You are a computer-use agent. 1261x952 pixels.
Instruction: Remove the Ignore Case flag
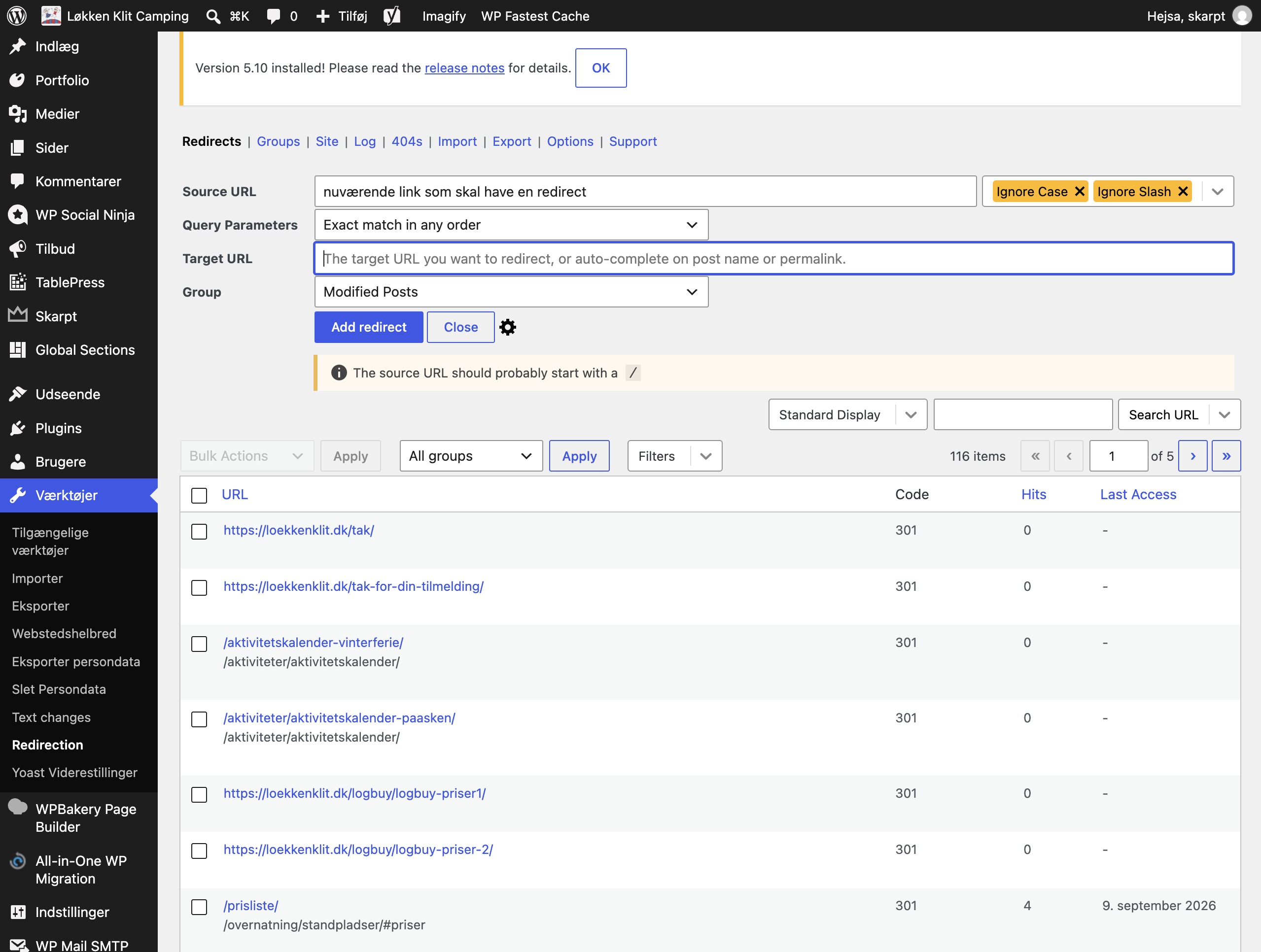tap(1079, 191)
